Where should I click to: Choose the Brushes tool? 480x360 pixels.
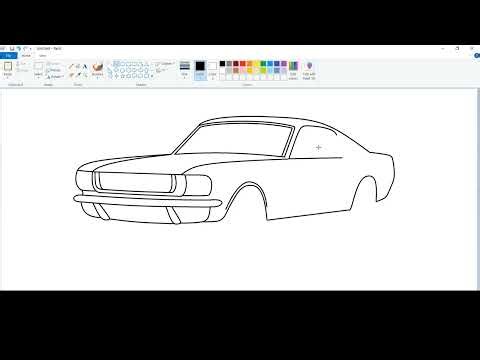[x=98, y=67]
